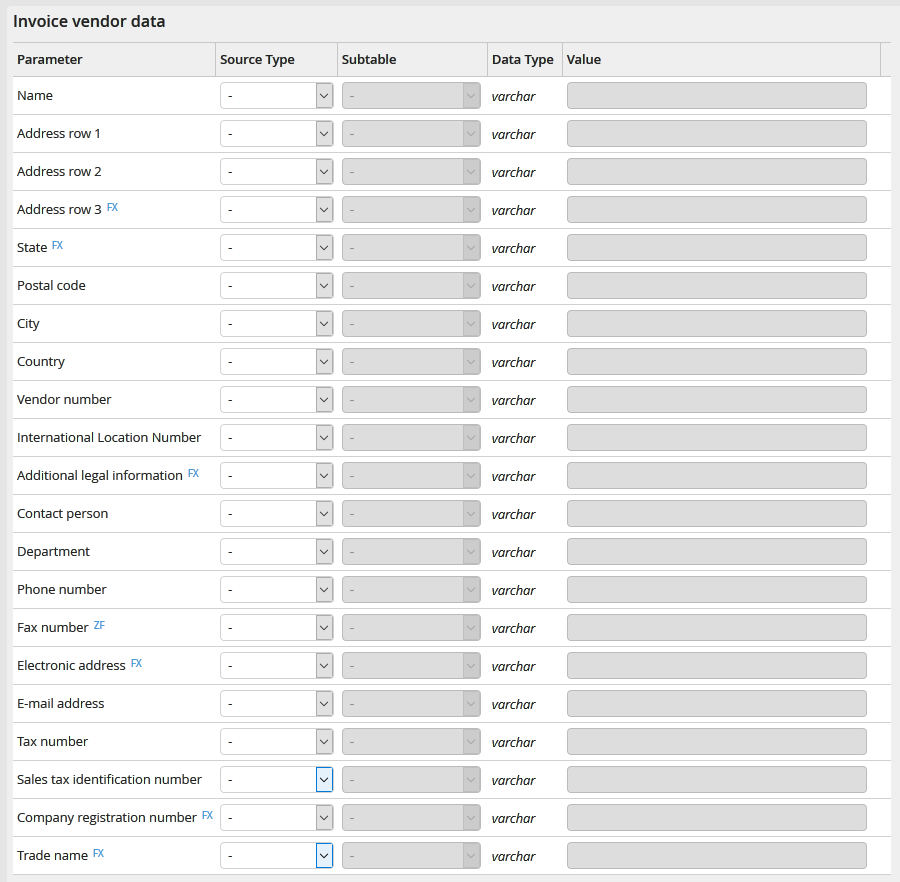Click the ZF badge next to Fax number
900x882 pixels.
click(x=99, y=625)
